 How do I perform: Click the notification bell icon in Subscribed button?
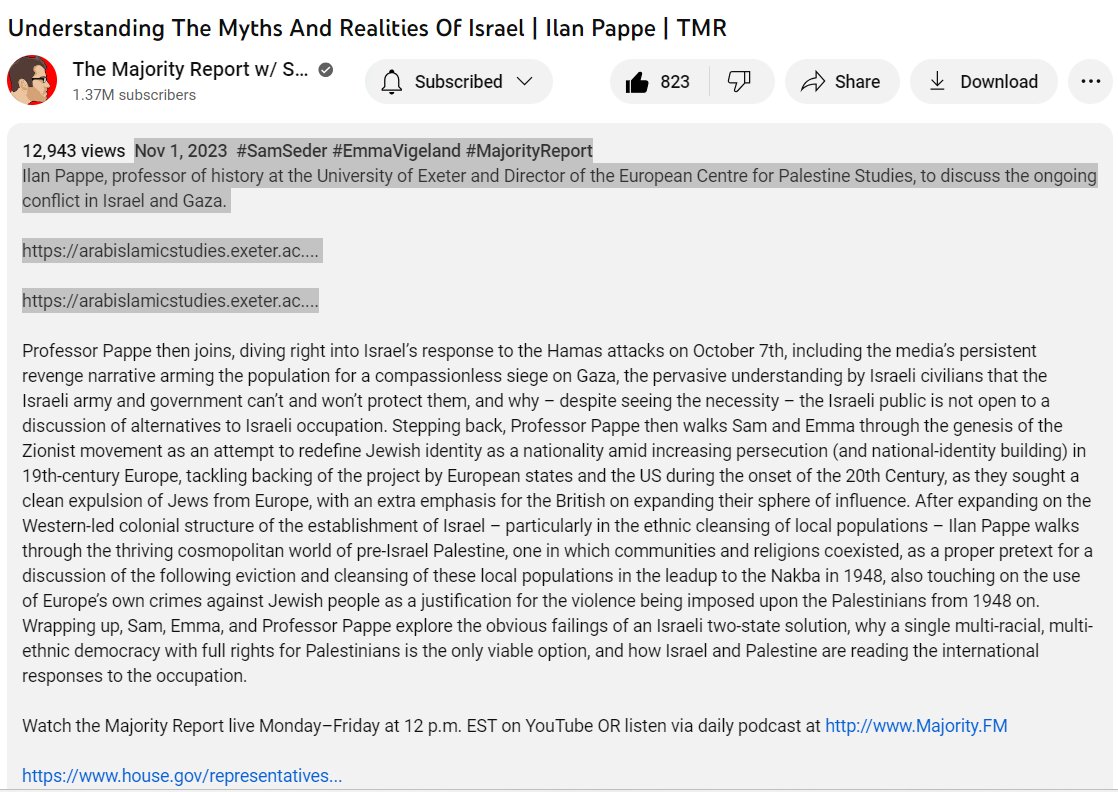click(x=391, y=82)
